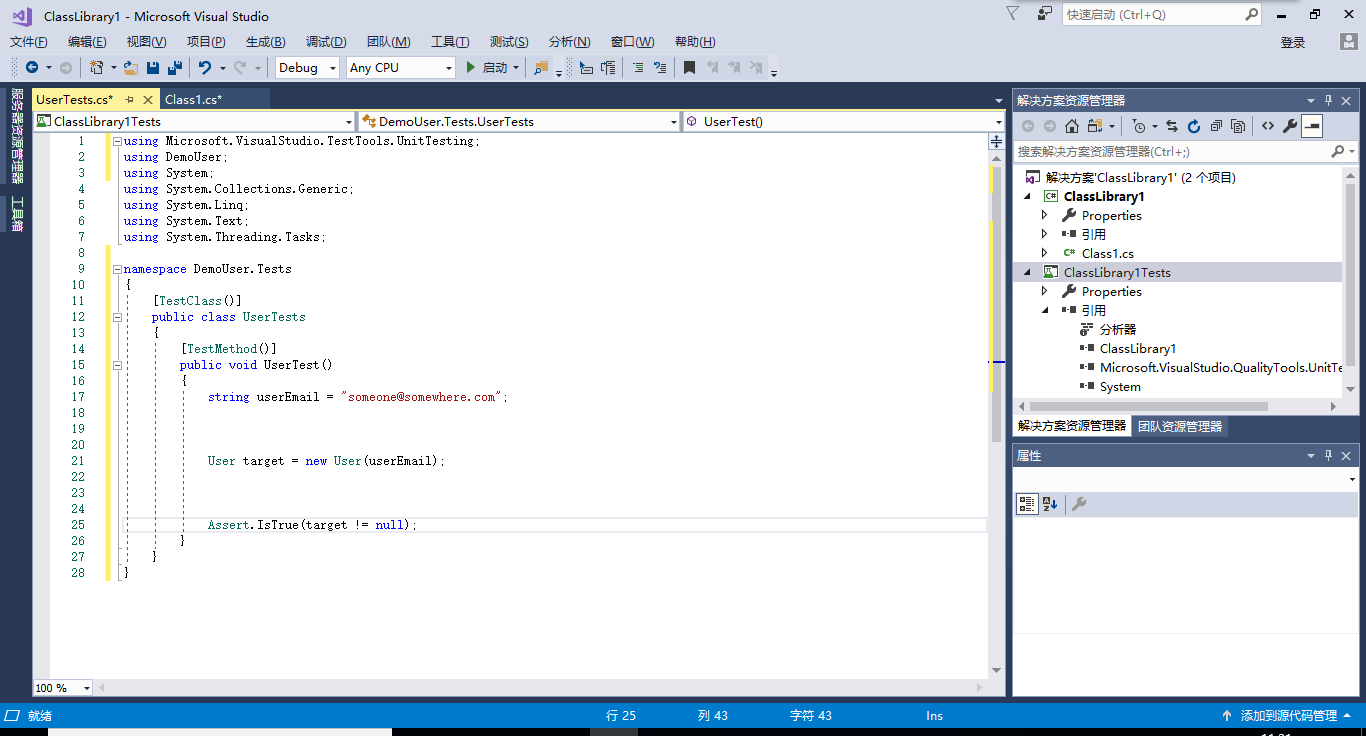Switch to the Class1.cs tab
Viewport: 1366px width, 736px height.
pyautogui.click(x=193, y=99)
